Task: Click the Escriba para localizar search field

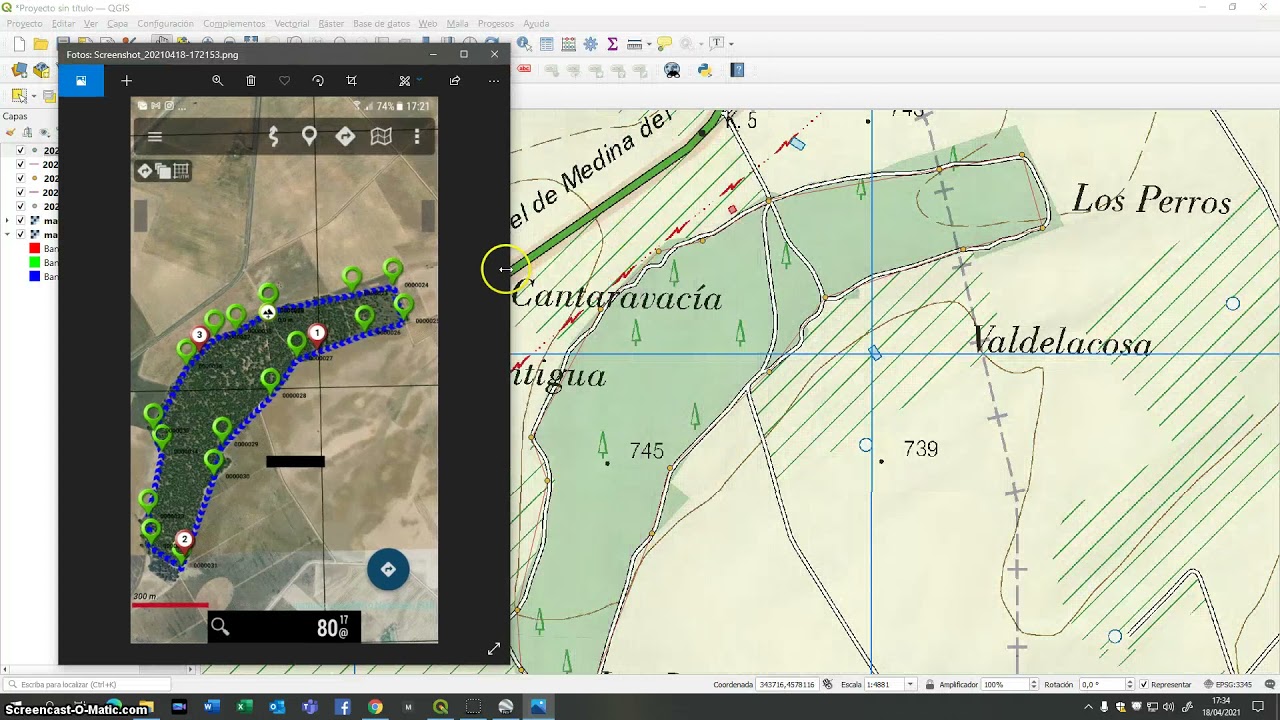Action: click(87, 685)
